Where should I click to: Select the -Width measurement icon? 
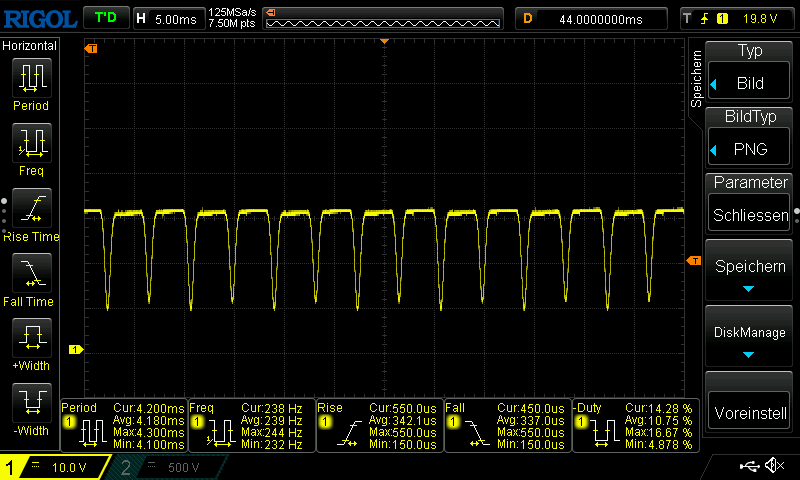(30, 401)
